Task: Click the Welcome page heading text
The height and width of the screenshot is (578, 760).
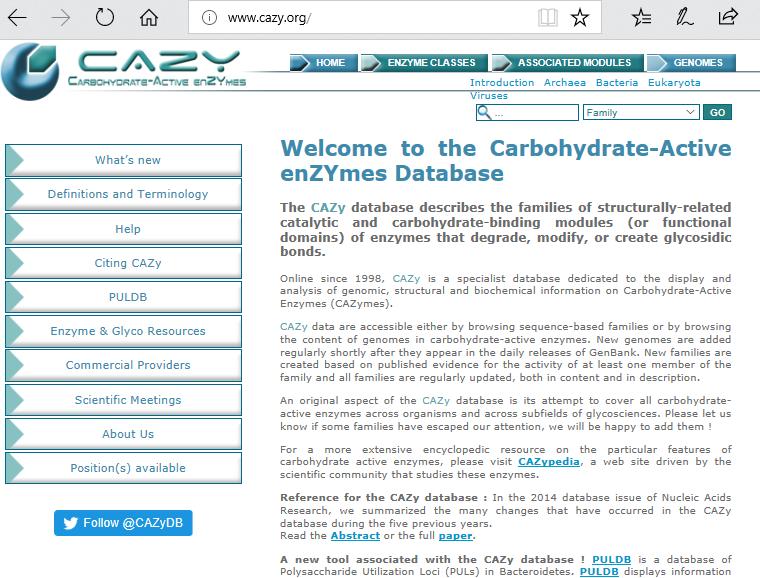Action: pos(506,161)
